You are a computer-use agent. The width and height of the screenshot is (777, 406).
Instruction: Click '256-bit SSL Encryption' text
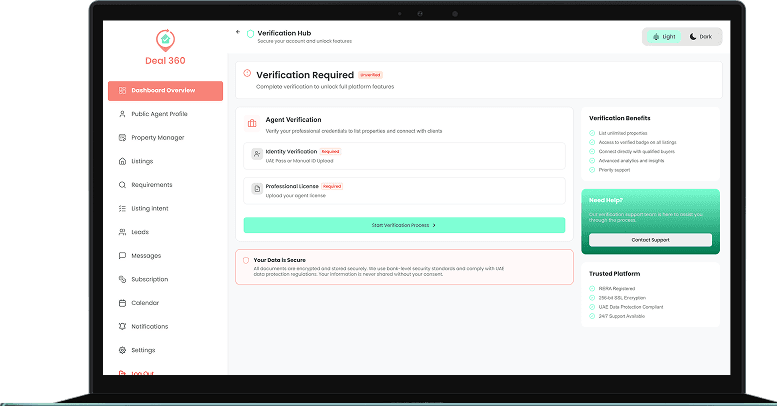tap(622, 298)
